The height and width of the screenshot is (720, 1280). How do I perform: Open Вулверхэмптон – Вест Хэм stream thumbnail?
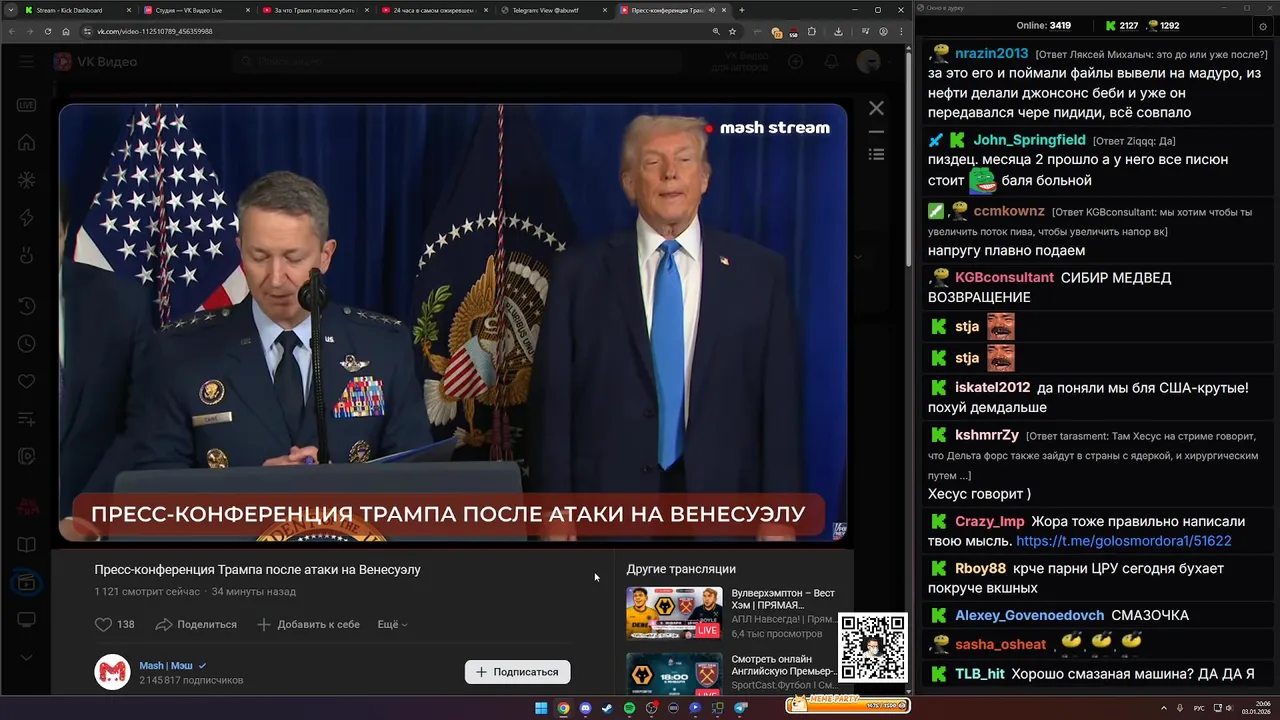point(674,613)
